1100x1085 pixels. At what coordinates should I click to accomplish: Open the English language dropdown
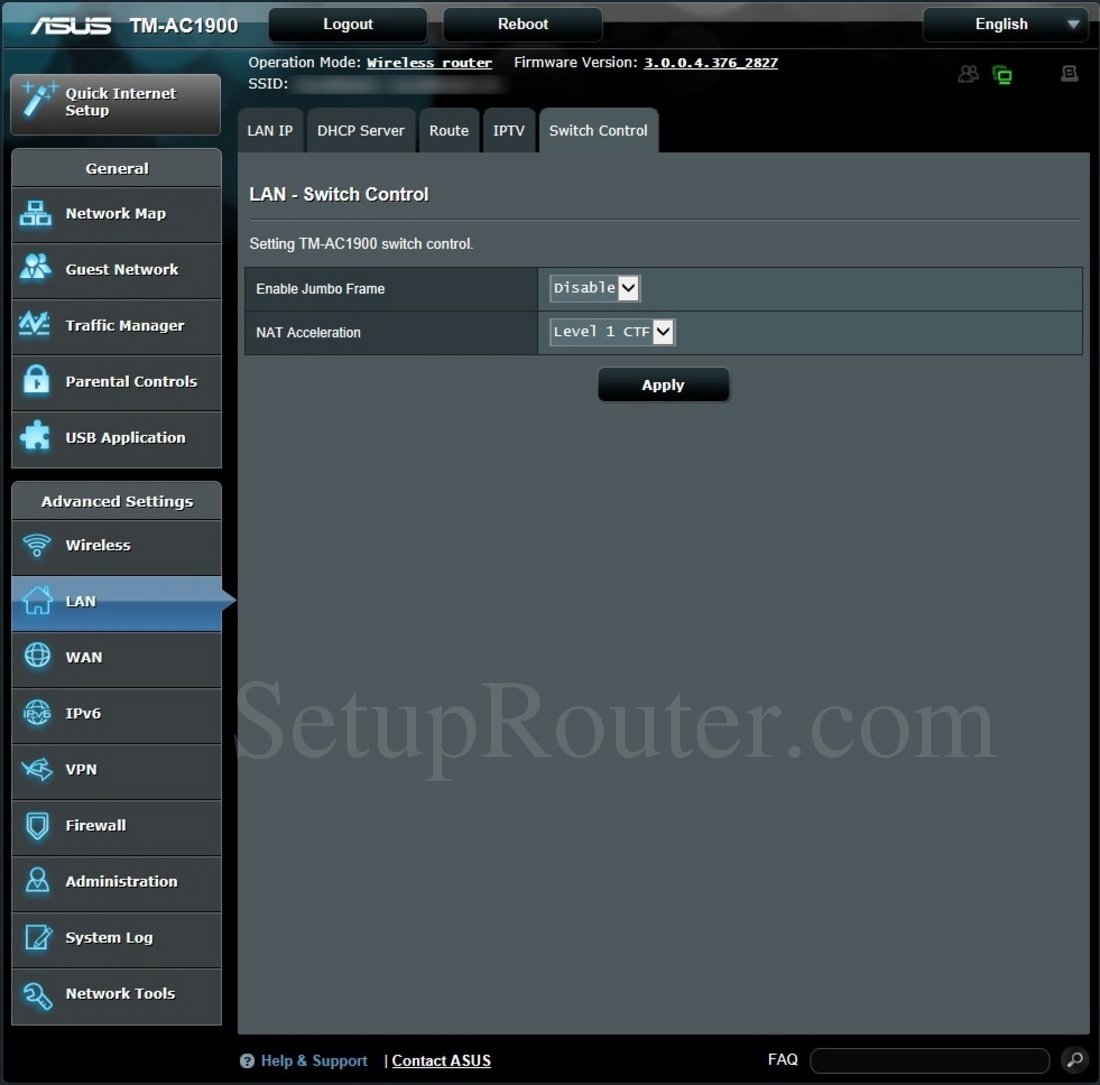(1005, 25)
